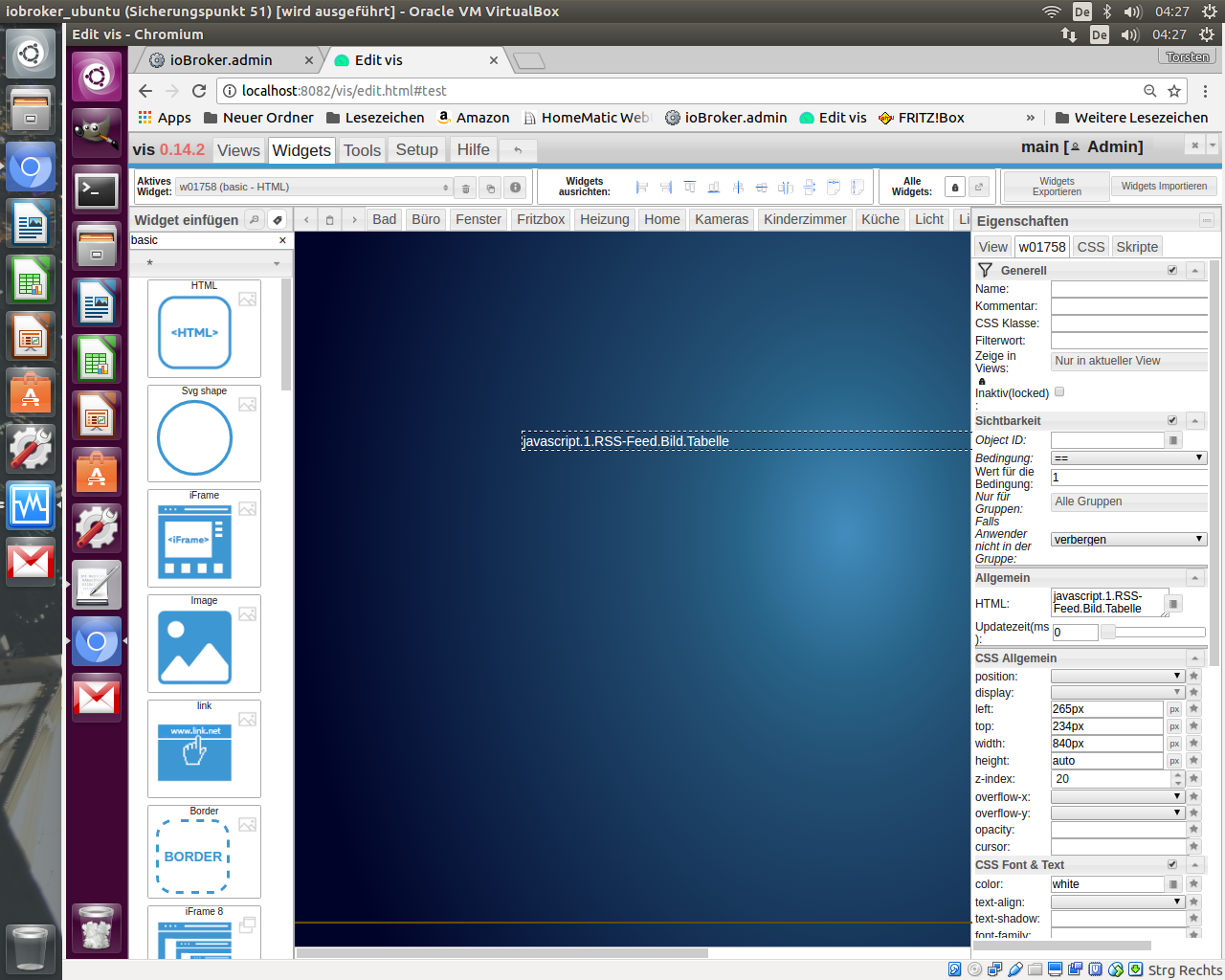Viewport: 1225px width, 980px height.
Task: Open the Tools menu
Action: tap(362, 150)
